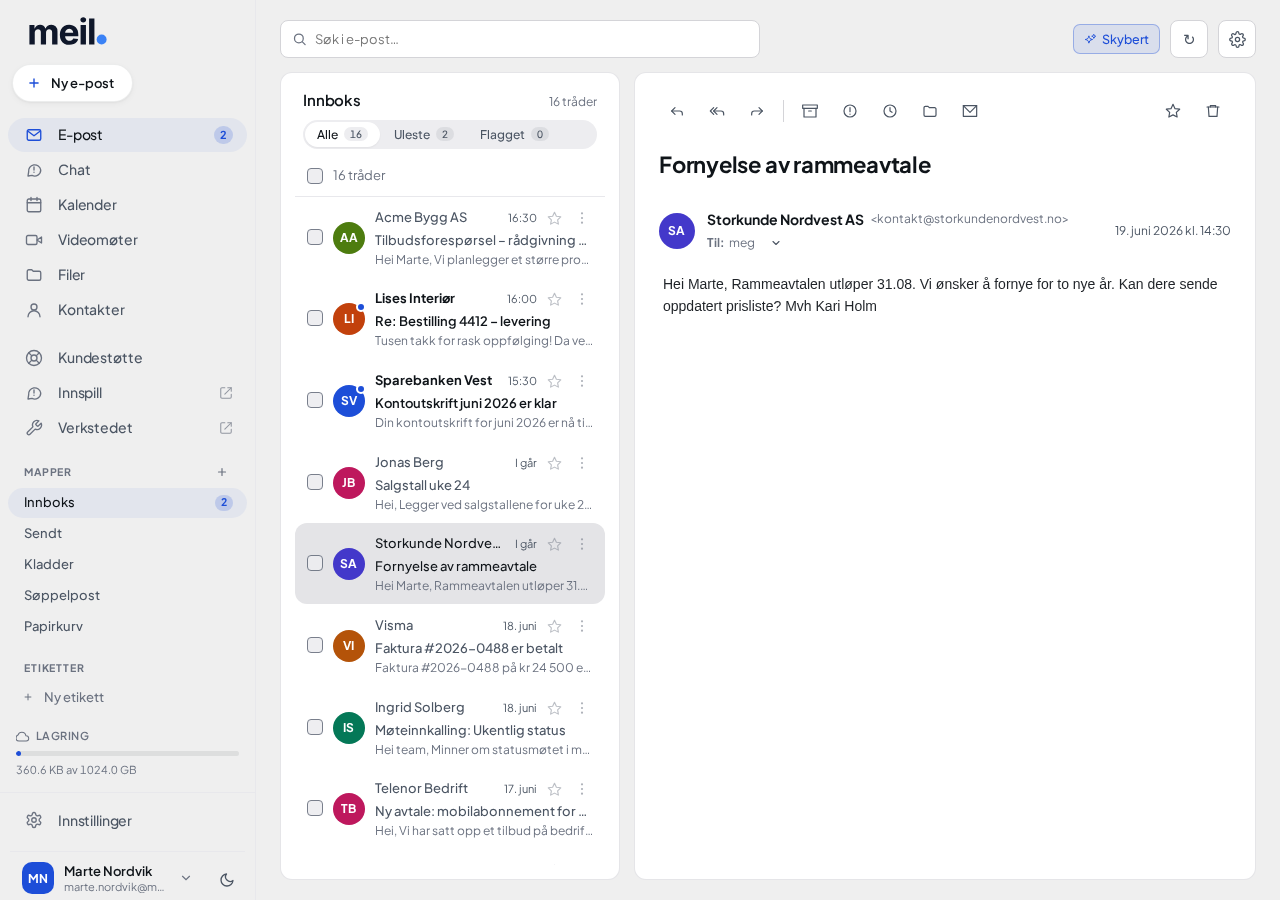Screen dimensions: 1280x900
Task: Star the Telenor Bedrift email
Action: click(555, 789)
